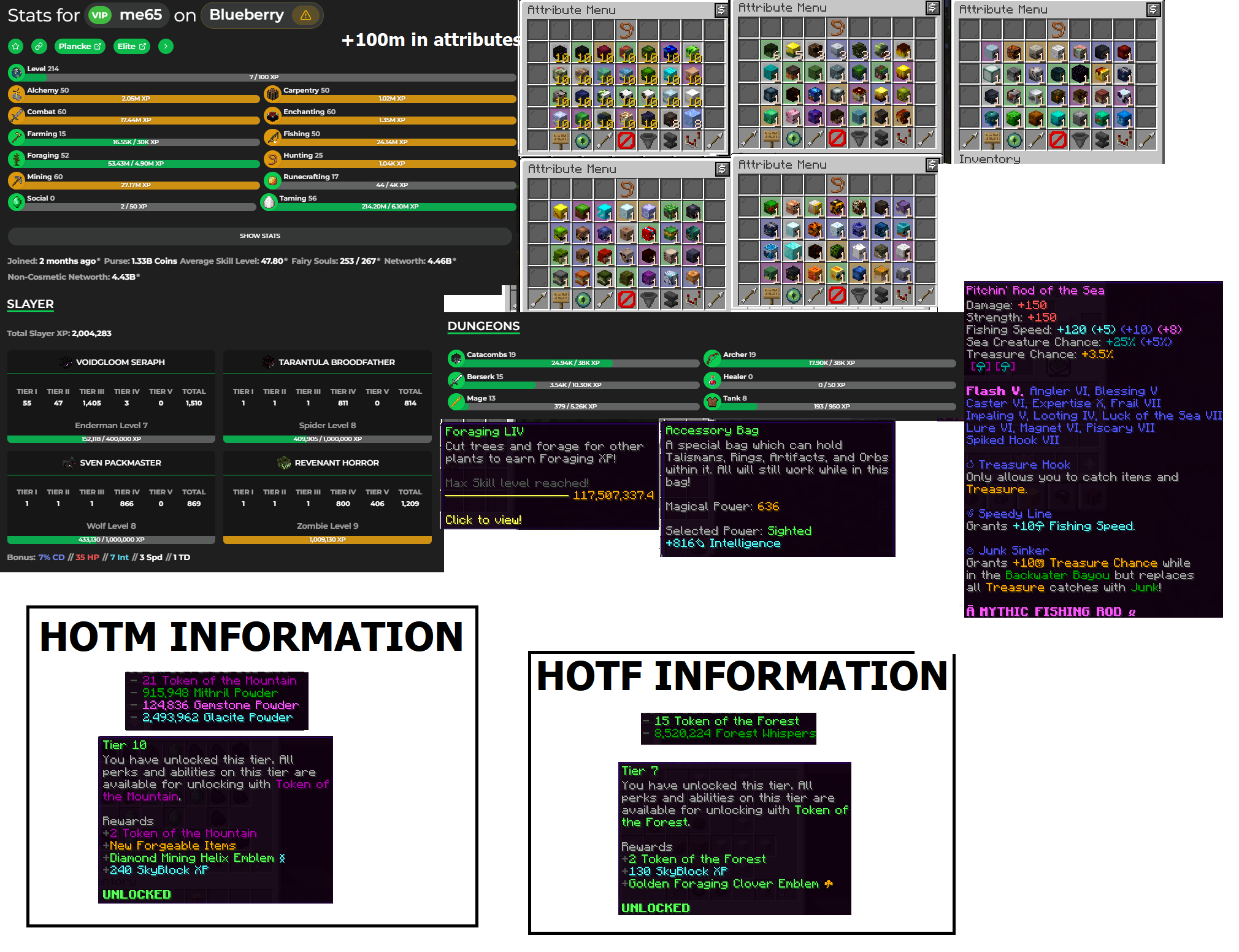Screen dimensions: 1239x952
Task: Click the copy profile link icon
Action: [39, 46]
